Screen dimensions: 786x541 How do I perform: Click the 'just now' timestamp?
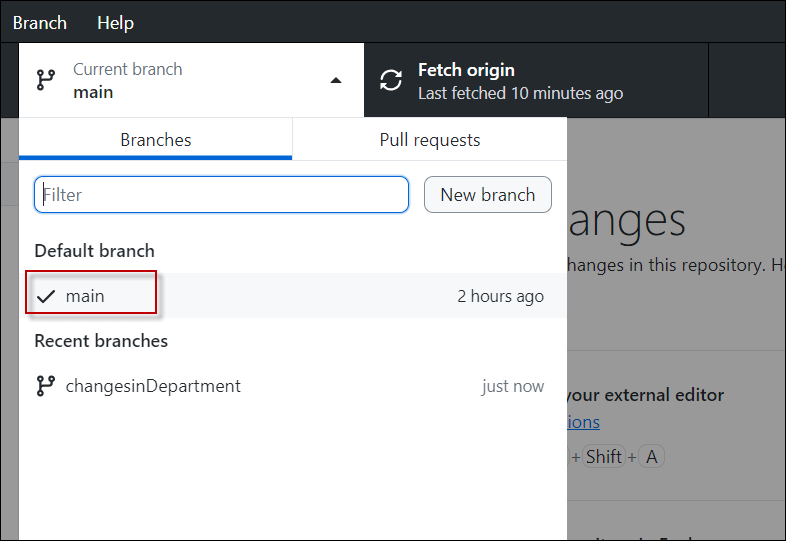(x=513, y=386)
